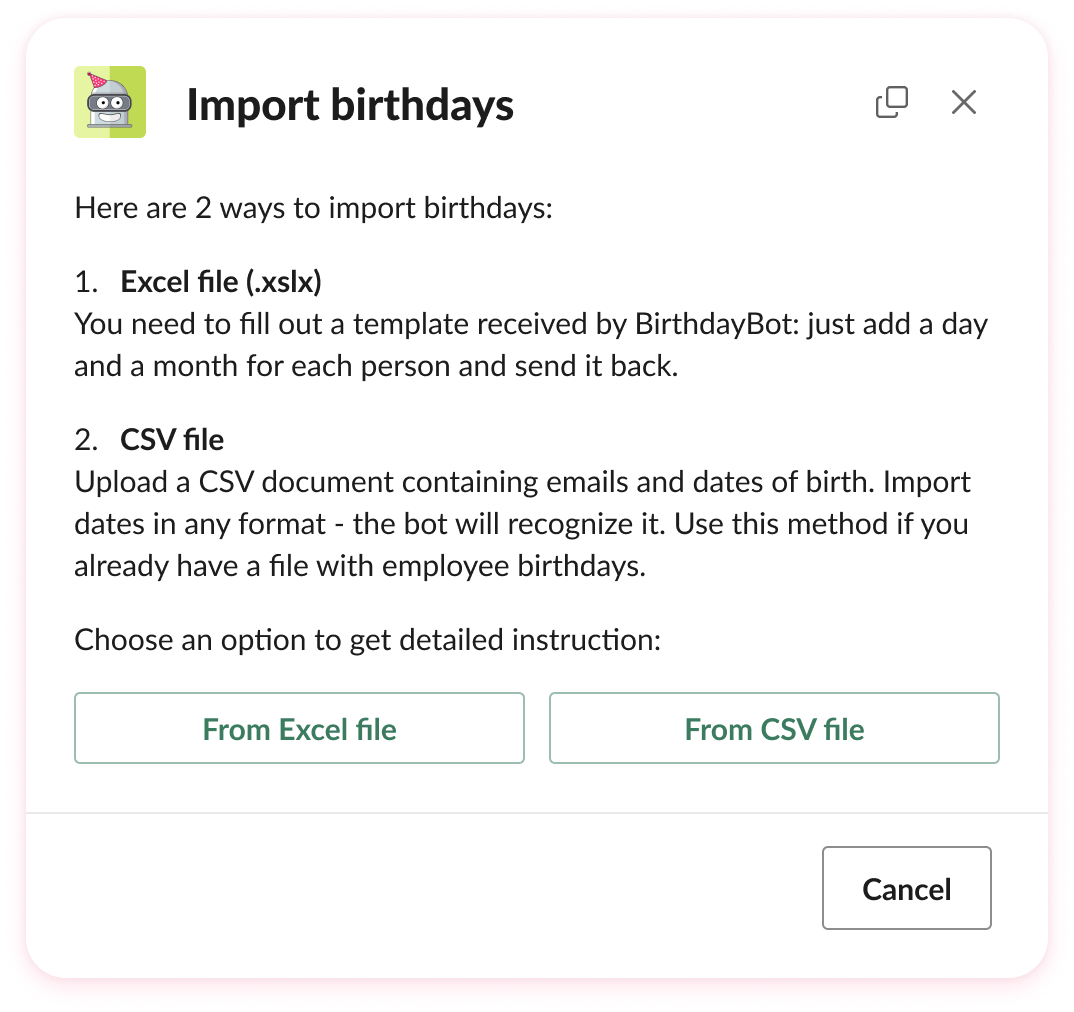Click the line Choose an option to get detailed instruction

pyautogui.click(x=364, y=639)
